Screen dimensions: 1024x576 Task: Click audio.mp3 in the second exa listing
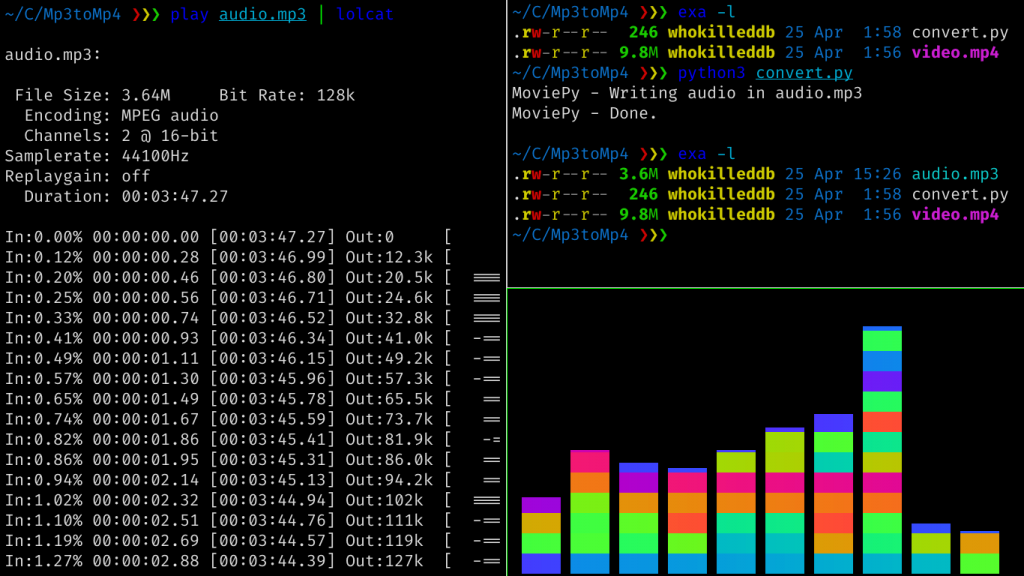pos(955,174)
